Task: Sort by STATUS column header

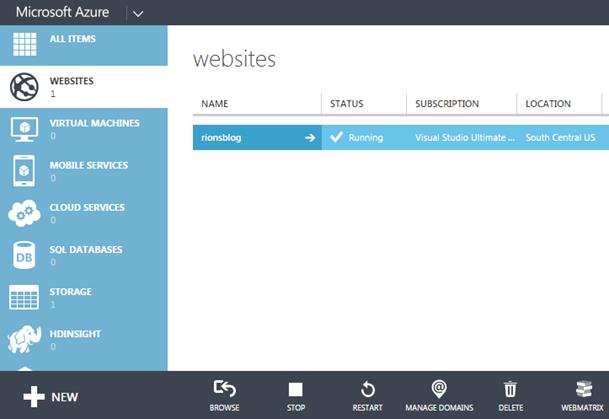Action: click(346, 104)
